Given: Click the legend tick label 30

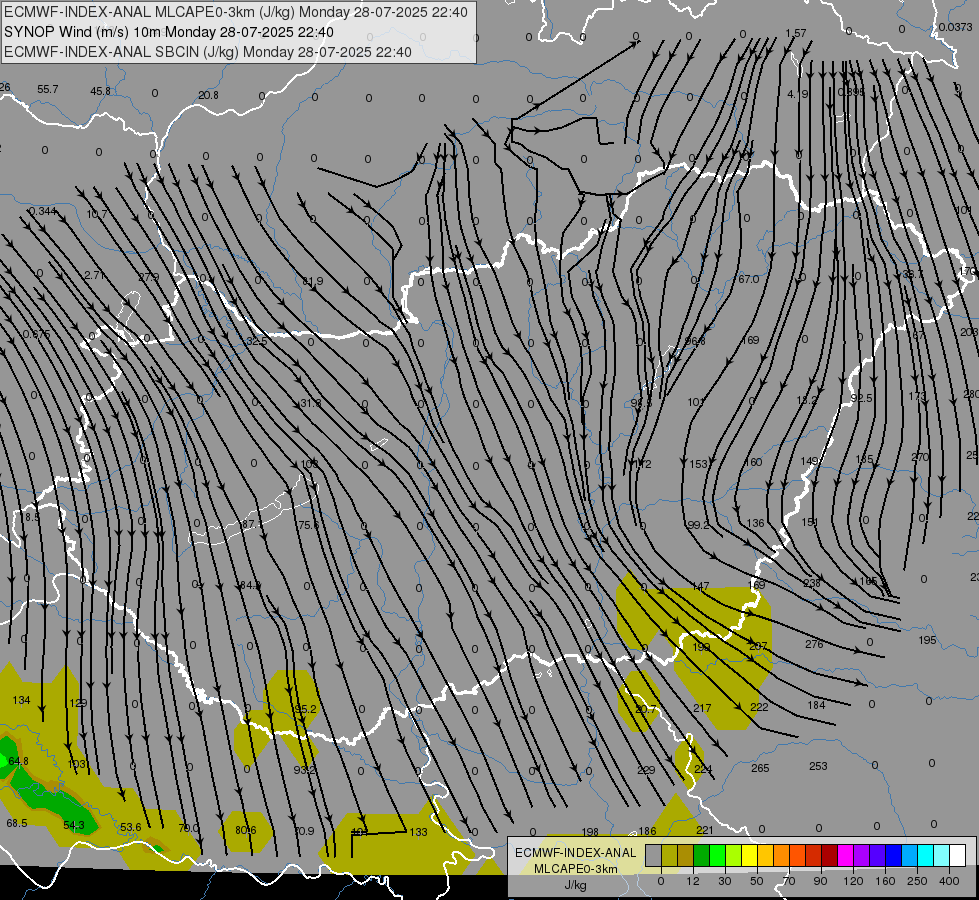Looking at the screenshot, I should tap(724, 881).
